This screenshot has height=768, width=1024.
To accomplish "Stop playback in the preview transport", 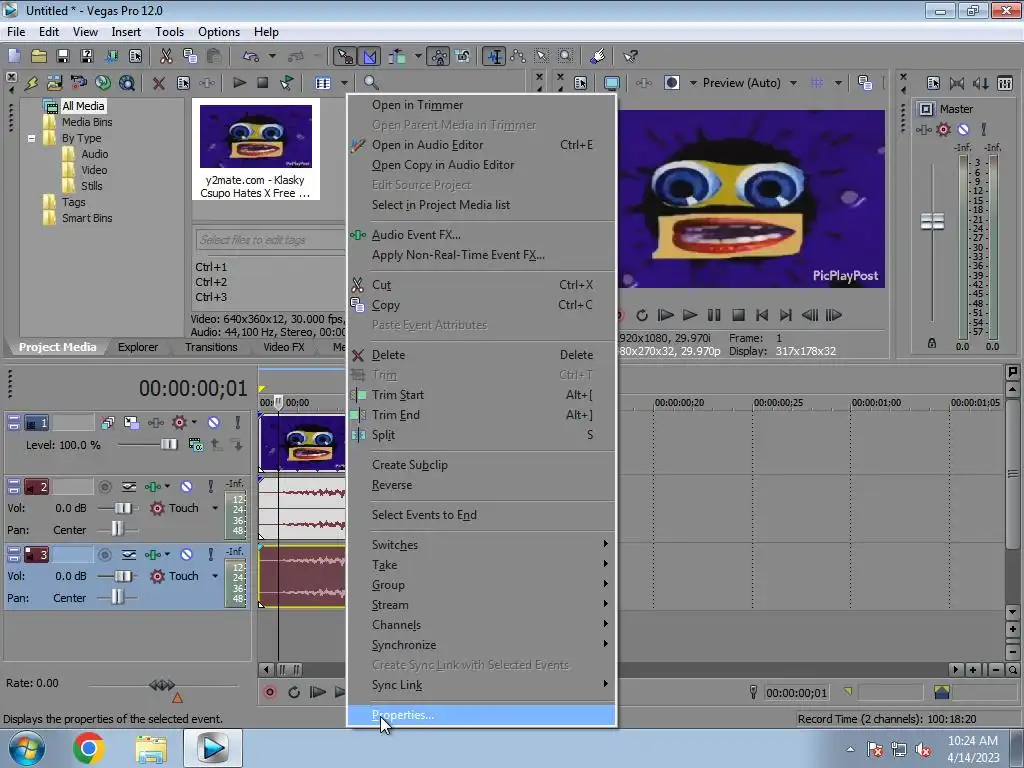I will pos(738,315).
